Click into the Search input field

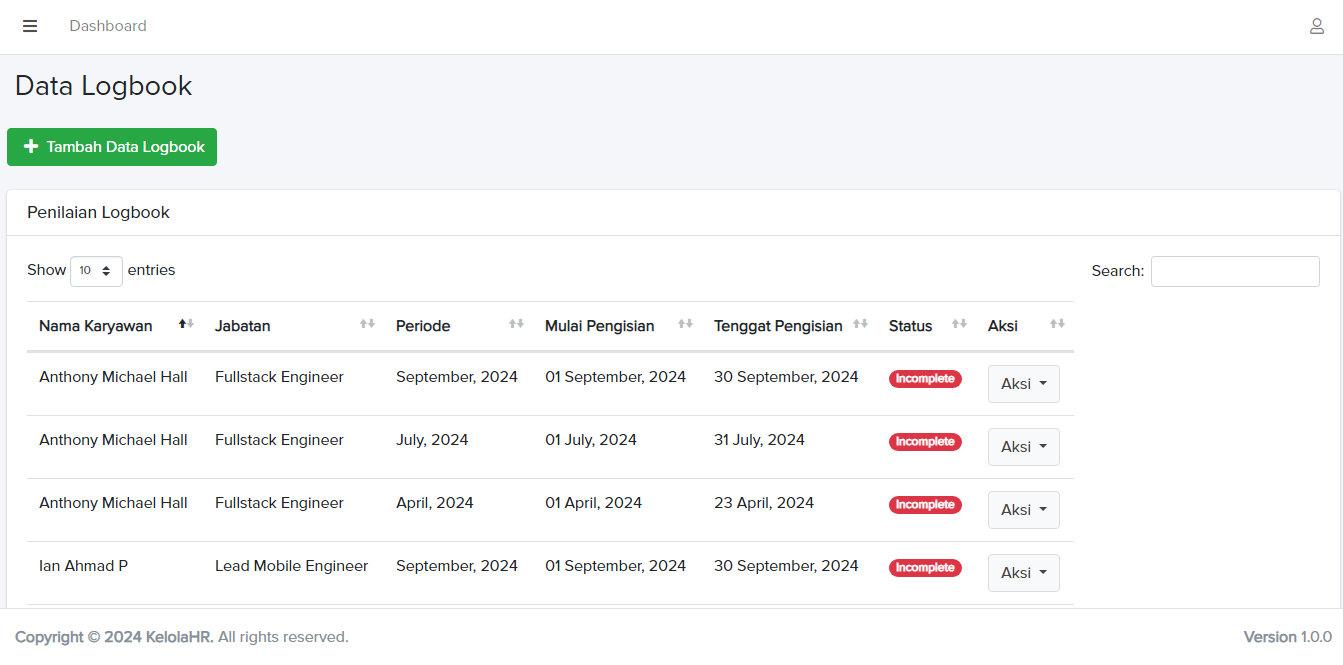(1235, 271)
